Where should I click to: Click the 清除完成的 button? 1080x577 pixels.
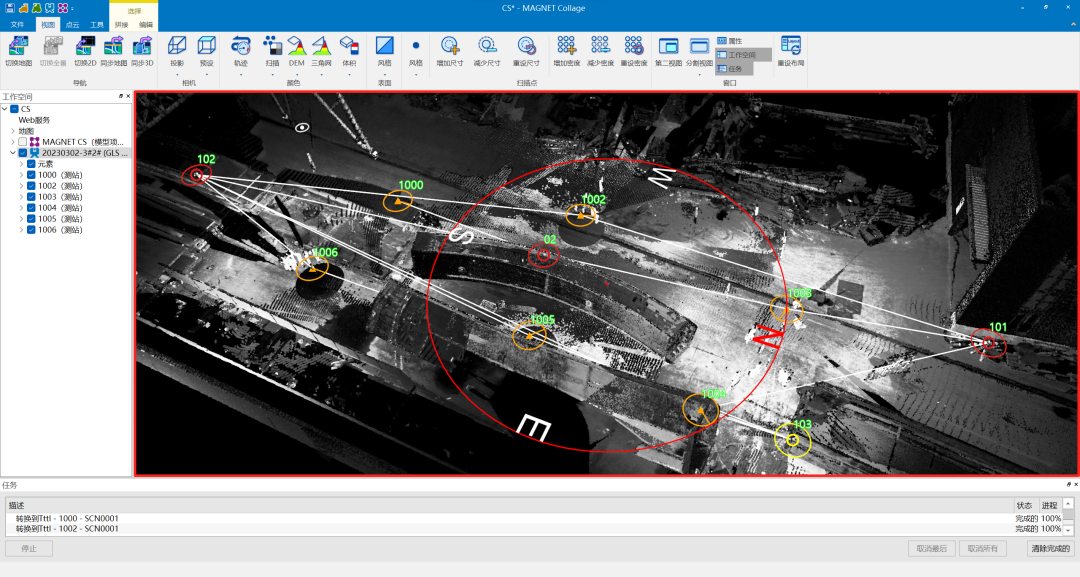point(1050,549)
